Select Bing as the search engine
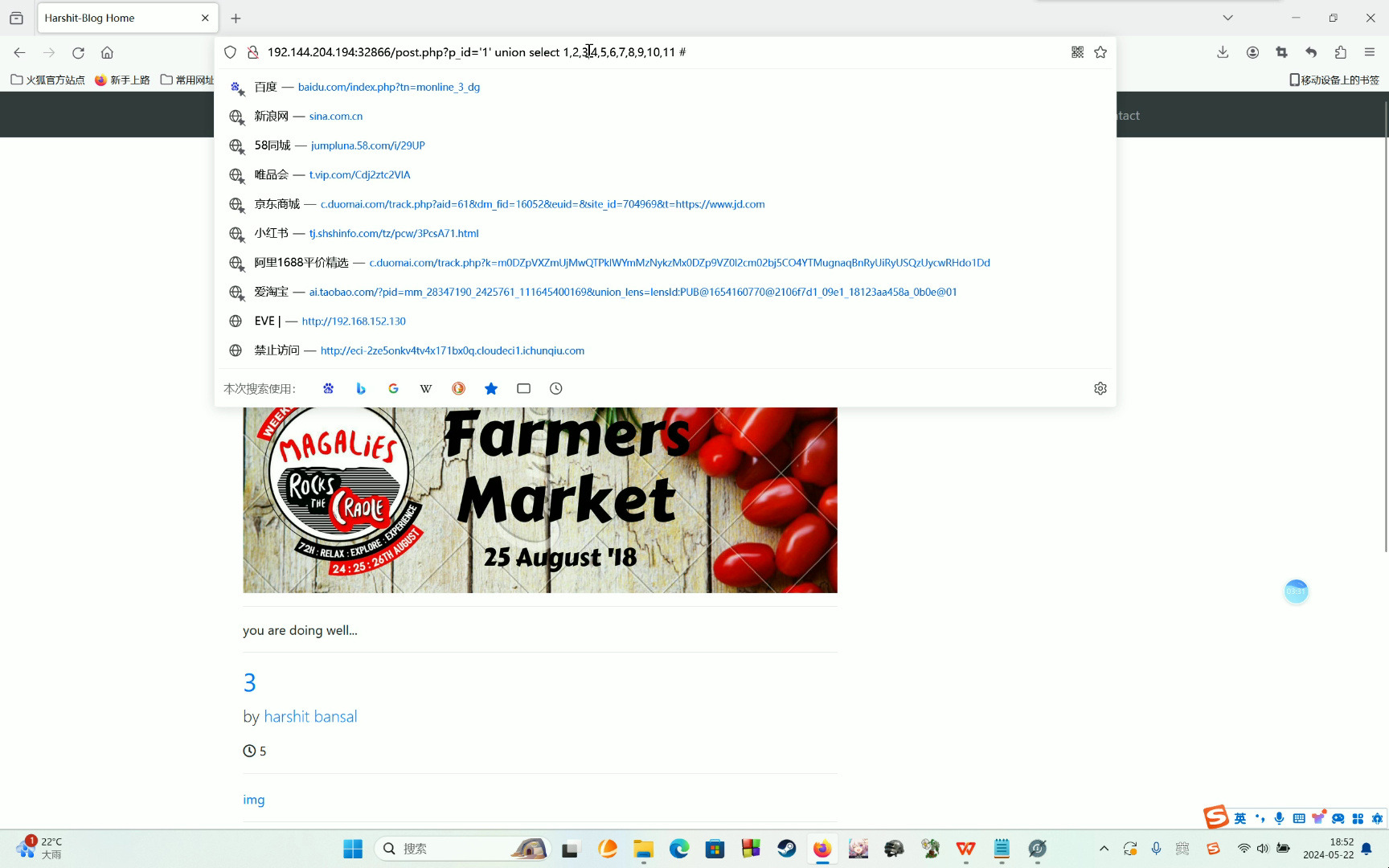 [x=360, y=388]
